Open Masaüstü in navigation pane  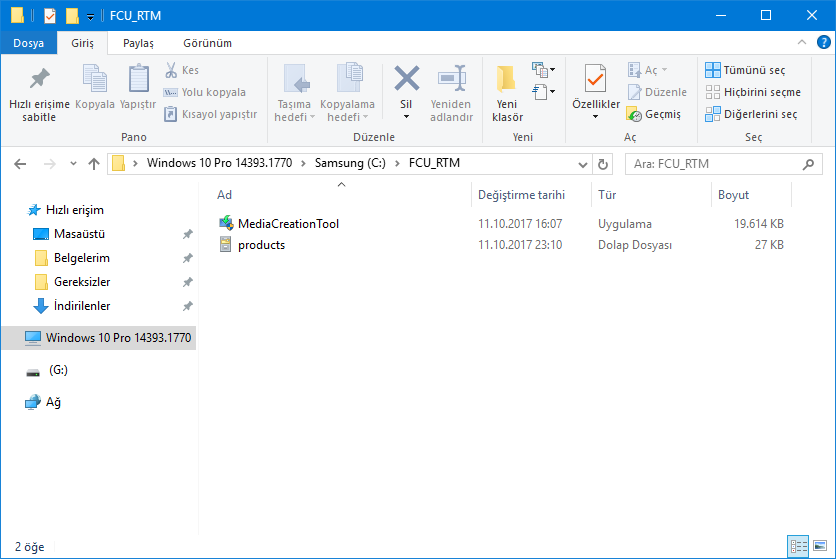coord(79,234)
